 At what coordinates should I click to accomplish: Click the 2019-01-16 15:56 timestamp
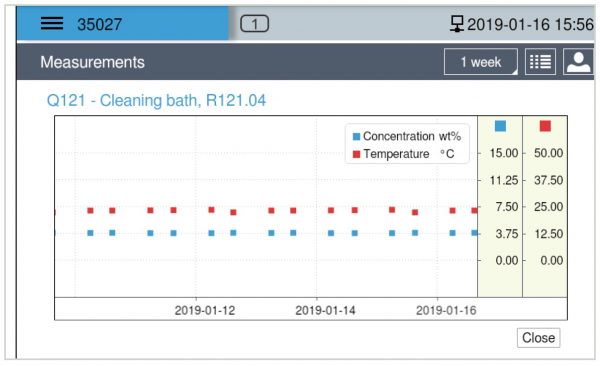[530, 25]
